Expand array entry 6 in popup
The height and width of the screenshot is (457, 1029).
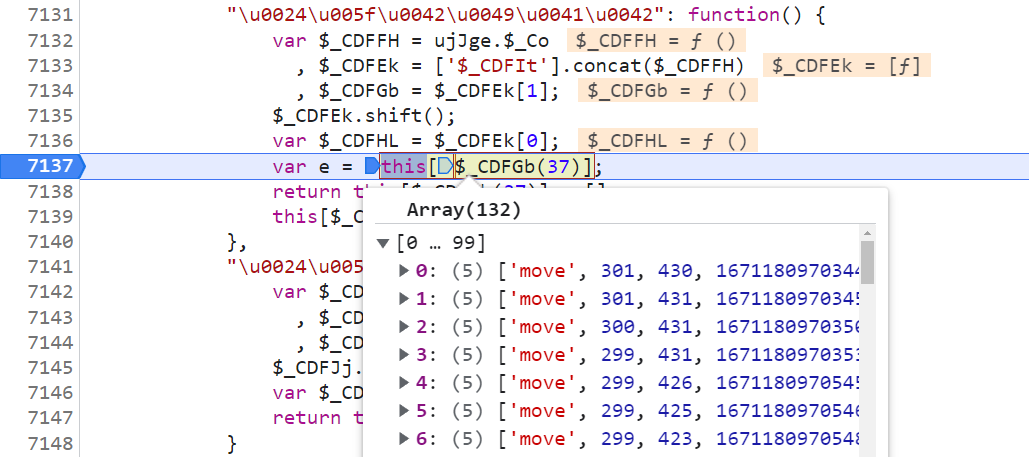[x=405, y=439]
